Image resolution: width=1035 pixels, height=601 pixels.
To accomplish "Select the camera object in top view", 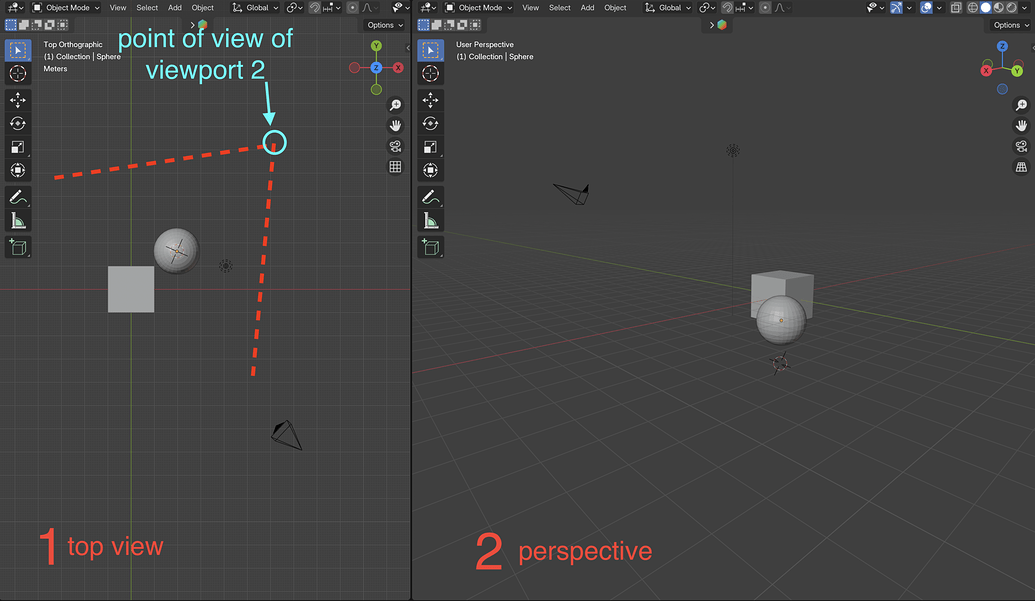I will 286,435.
